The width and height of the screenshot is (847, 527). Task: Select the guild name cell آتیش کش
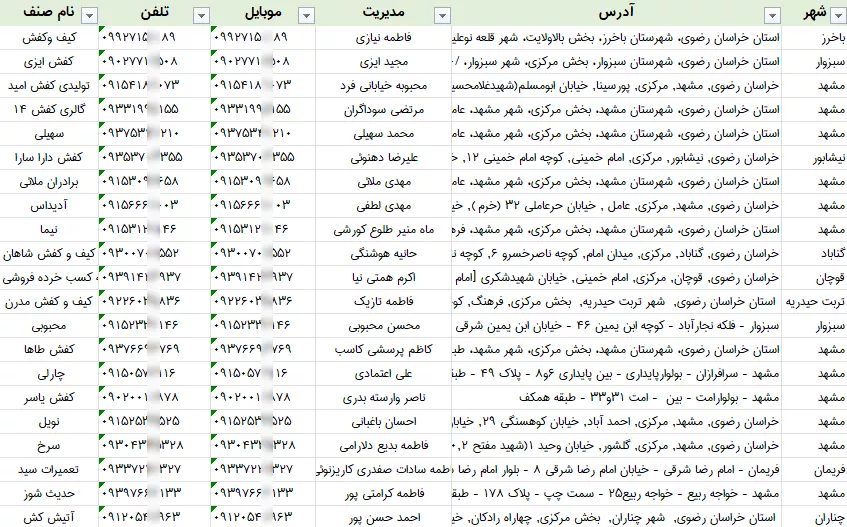point(49,517)
